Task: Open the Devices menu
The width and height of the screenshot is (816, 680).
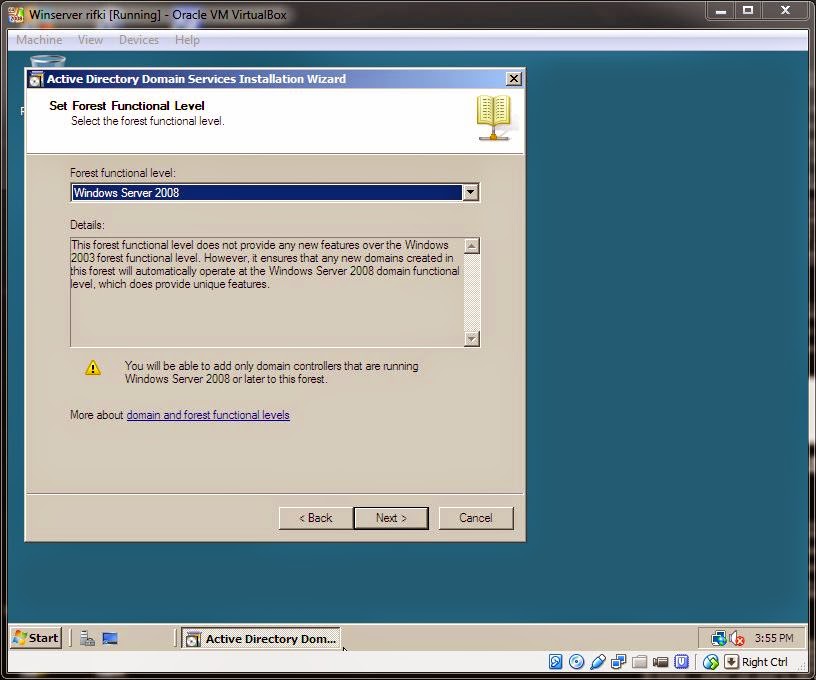Action: [x=138, y=40]
